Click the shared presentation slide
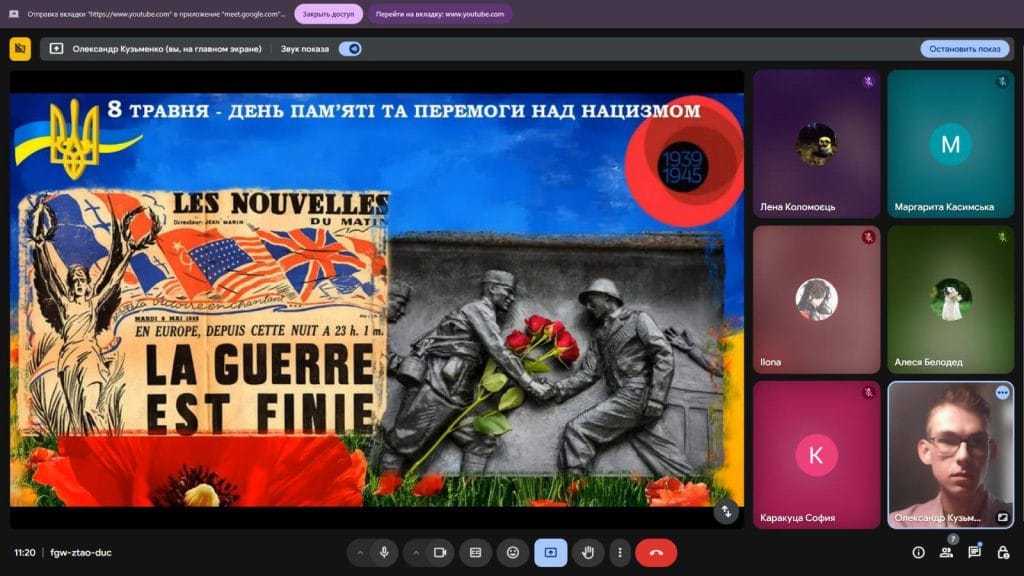This screenshot has height=576, width=1024. pos(377,300)
